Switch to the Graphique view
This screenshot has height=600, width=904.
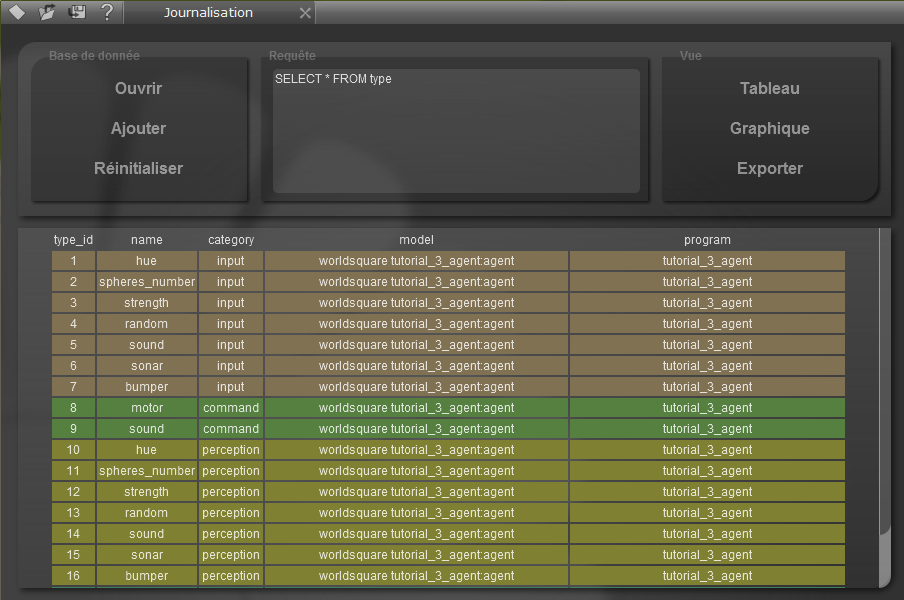point(770,128)
